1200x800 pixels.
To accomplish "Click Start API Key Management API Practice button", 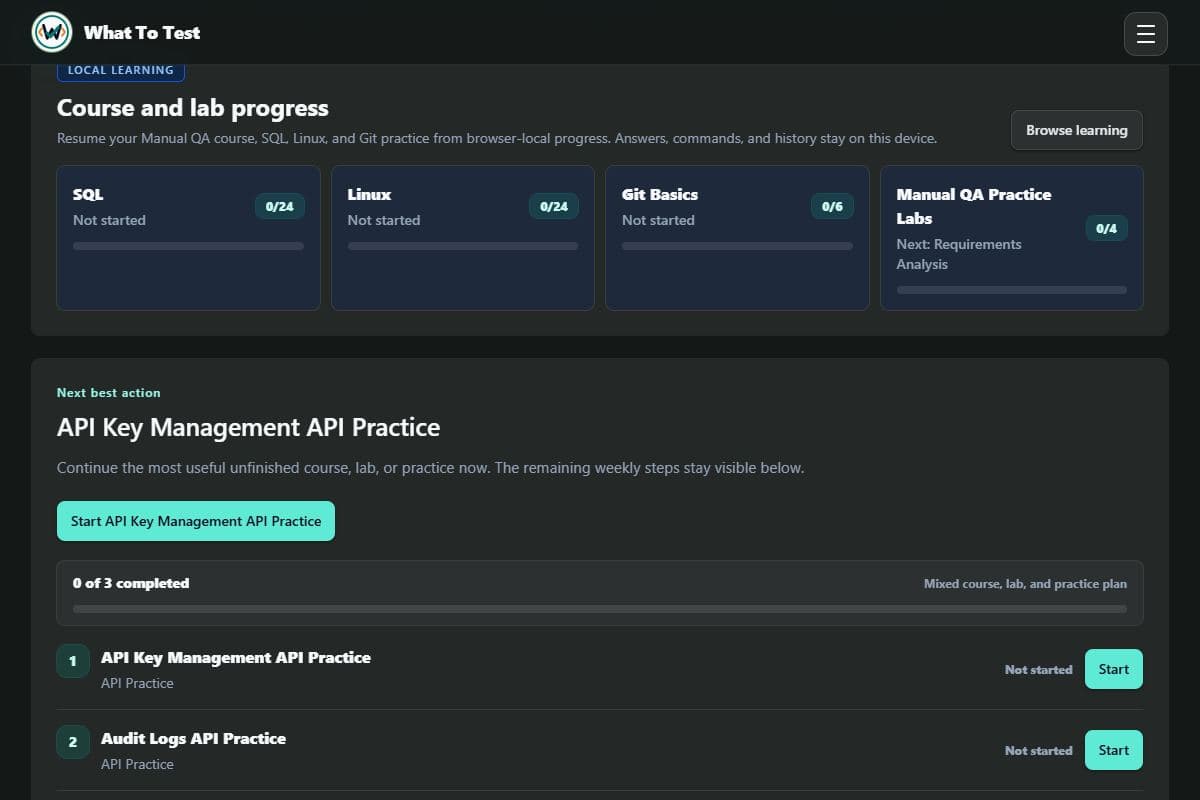I will click(196, 521).
